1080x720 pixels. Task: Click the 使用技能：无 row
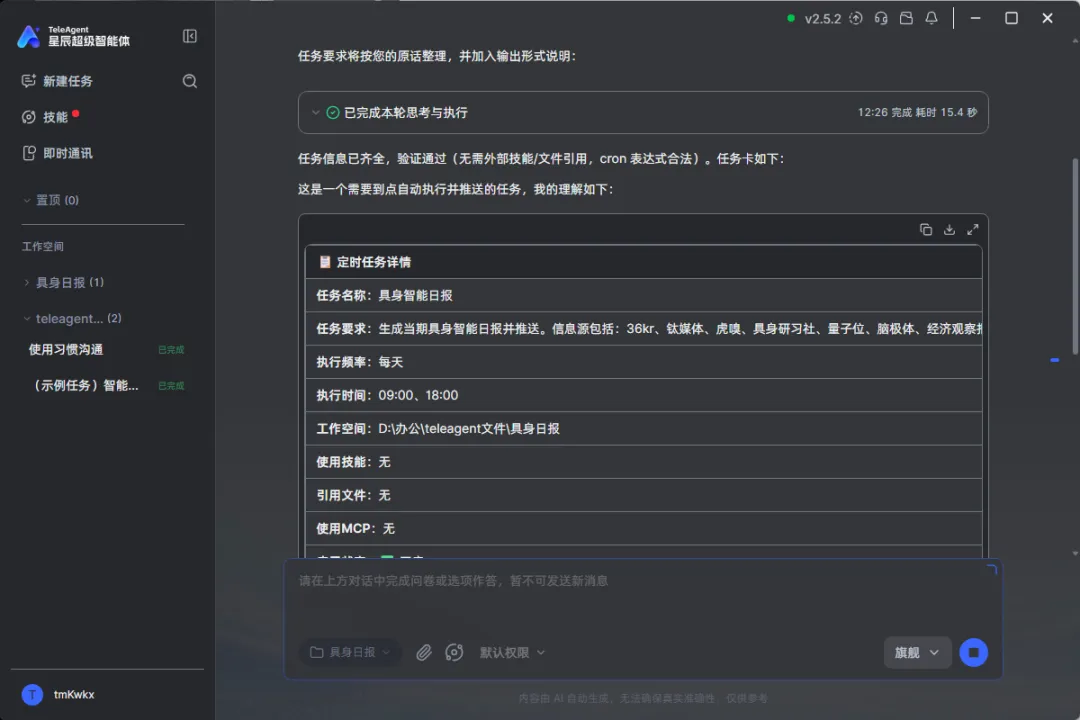pyautogui.click(x=643, y=462)
